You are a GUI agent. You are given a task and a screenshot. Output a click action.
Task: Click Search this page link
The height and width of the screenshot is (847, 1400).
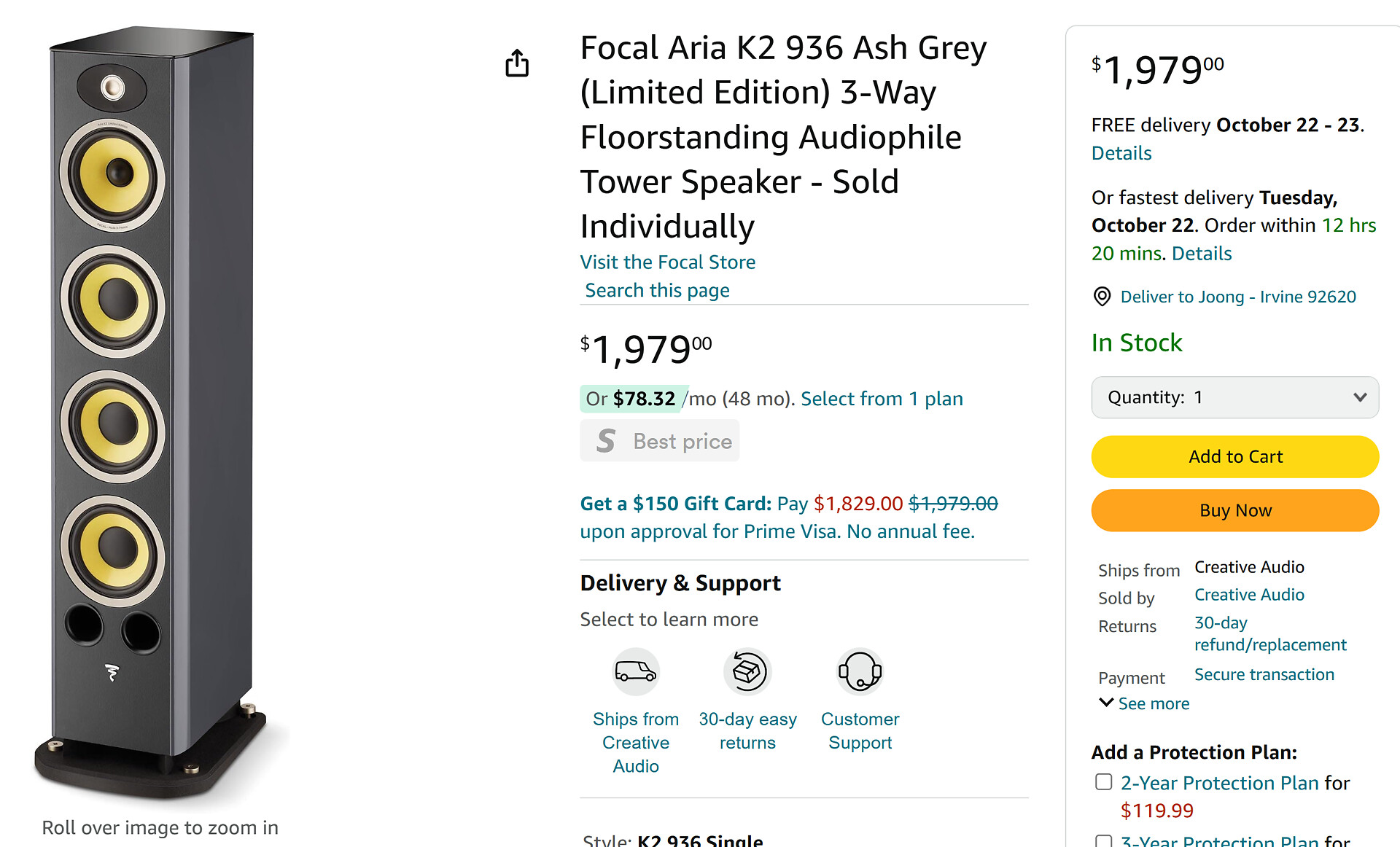[657, 290]
